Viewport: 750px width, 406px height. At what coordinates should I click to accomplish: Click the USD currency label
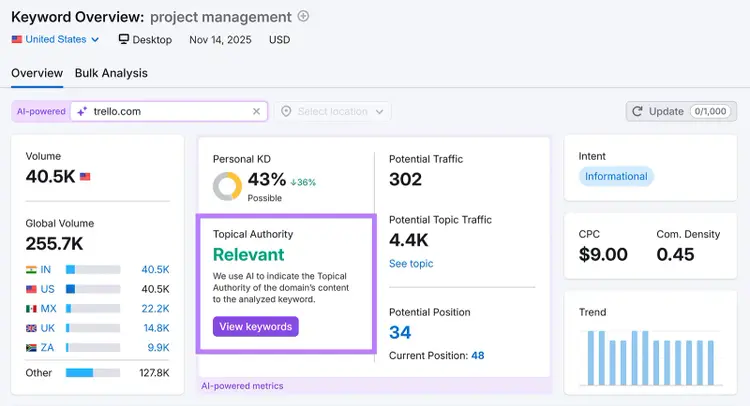(279, 40)
